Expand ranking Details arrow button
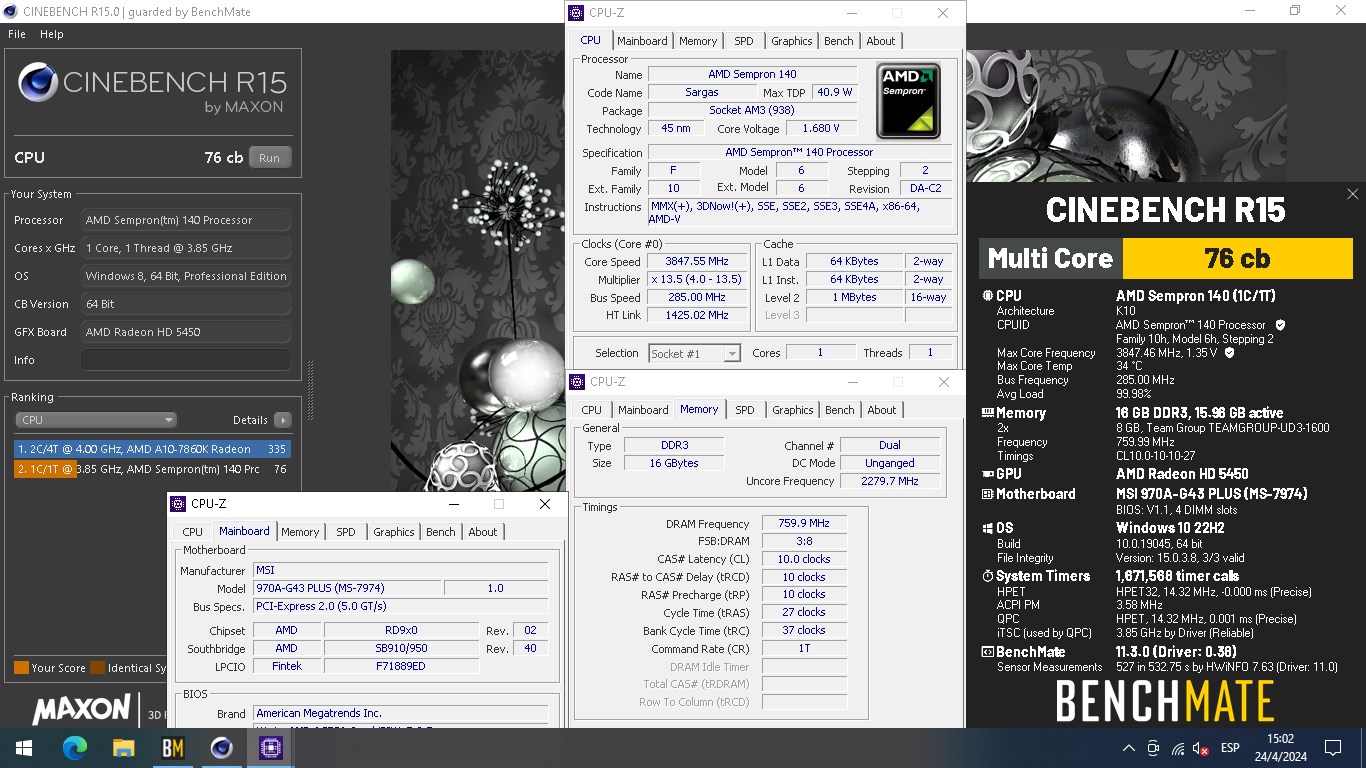The height and width of the screenshot is (768, 1366). coord(283,420)
